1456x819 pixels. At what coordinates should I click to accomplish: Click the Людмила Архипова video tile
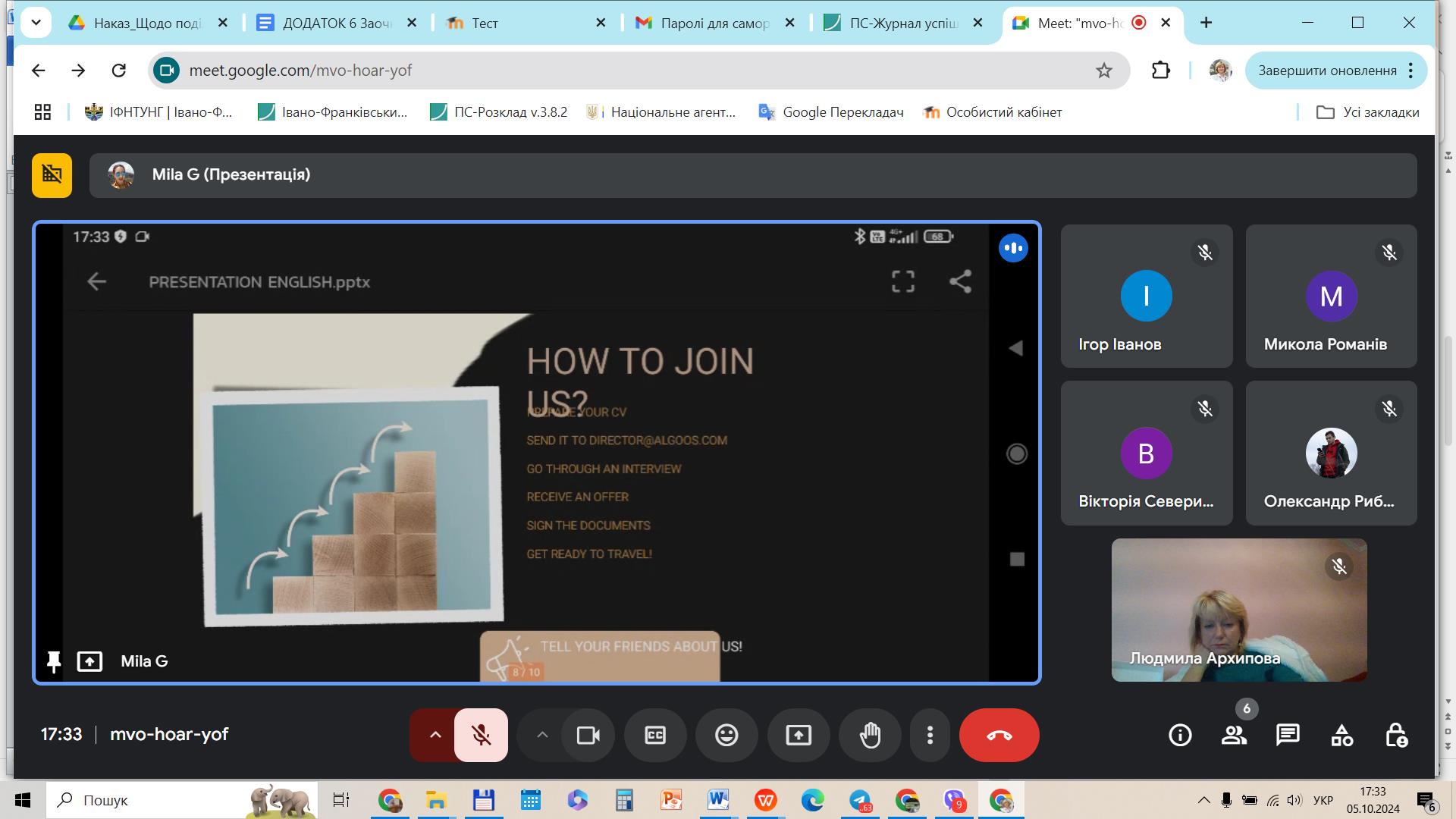tap(1238, 610)
